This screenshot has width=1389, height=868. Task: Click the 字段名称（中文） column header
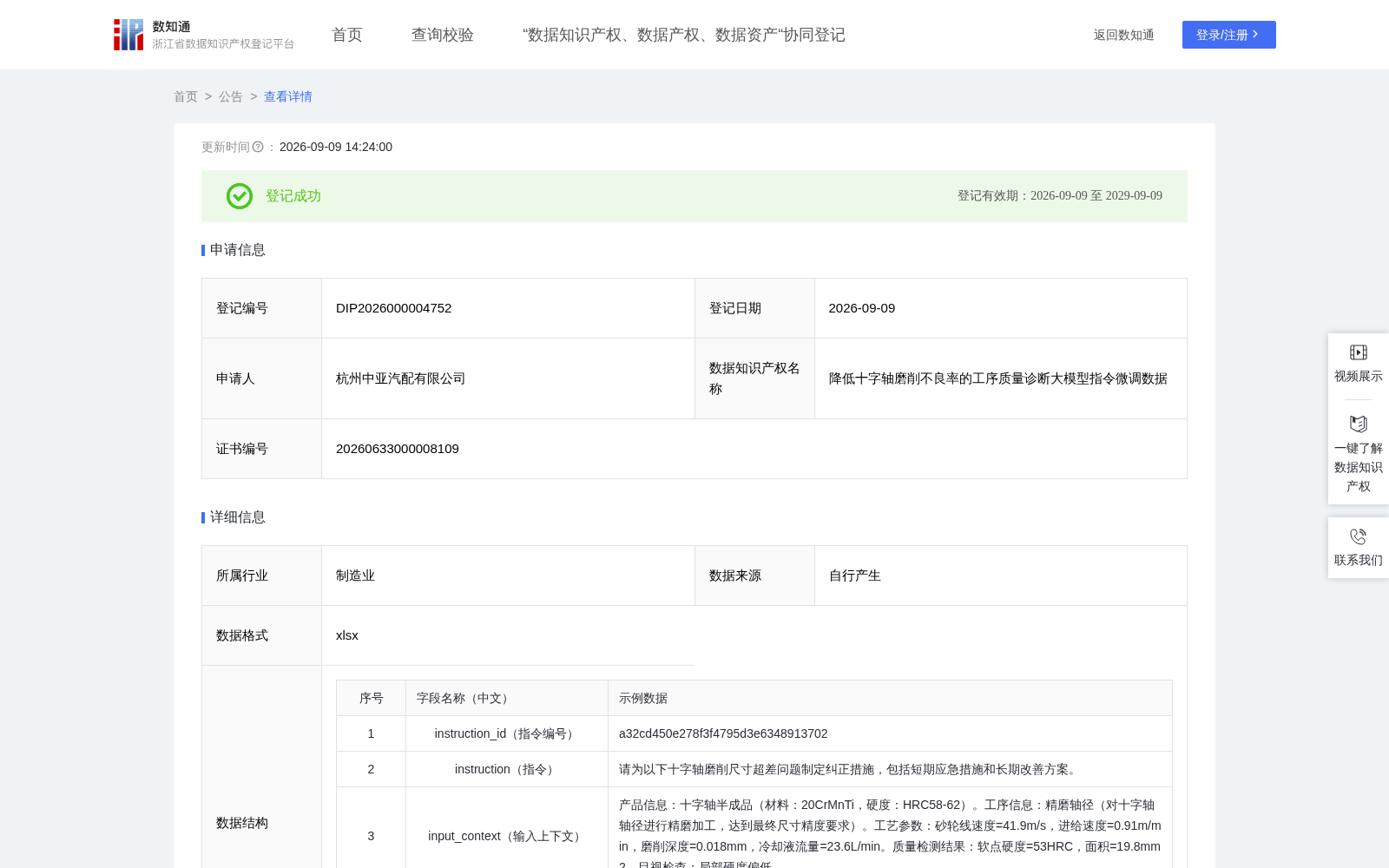[507, 698]
